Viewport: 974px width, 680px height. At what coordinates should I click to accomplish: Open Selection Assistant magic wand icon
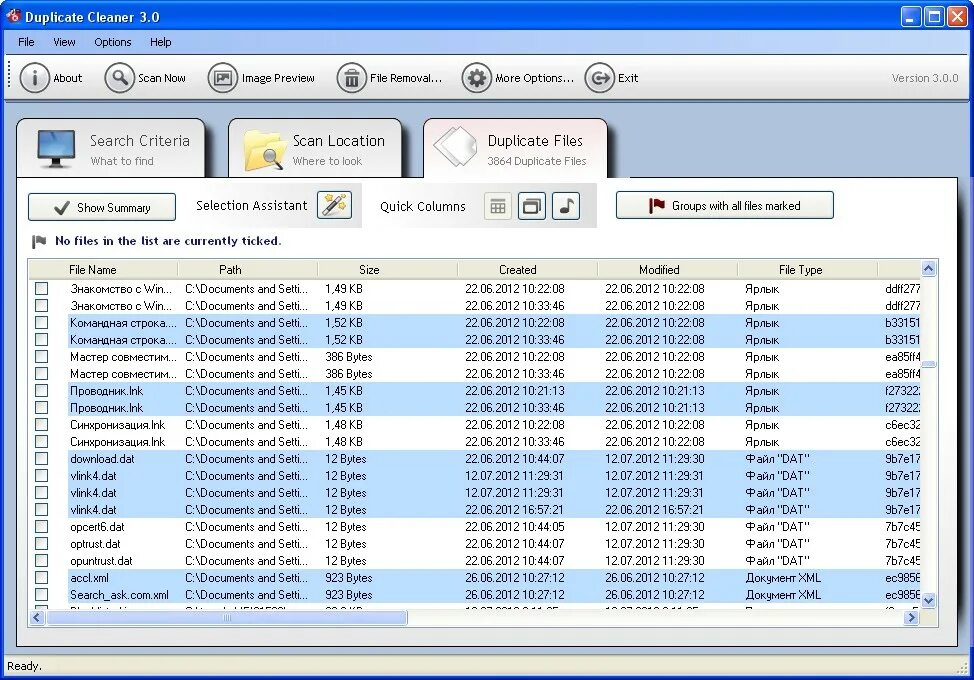click(334, 205)
